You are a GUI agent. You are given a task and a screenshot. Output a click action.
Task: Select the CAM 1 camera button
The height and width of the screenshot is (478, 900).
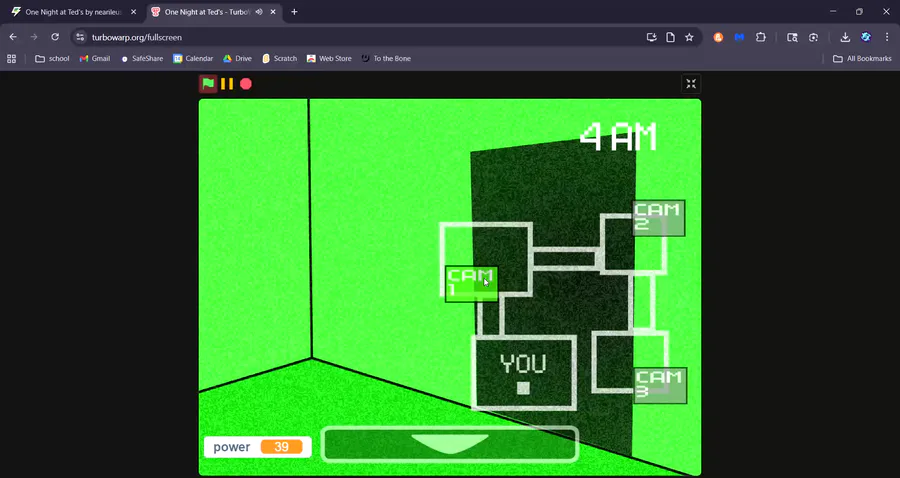(x=471, y=284)
